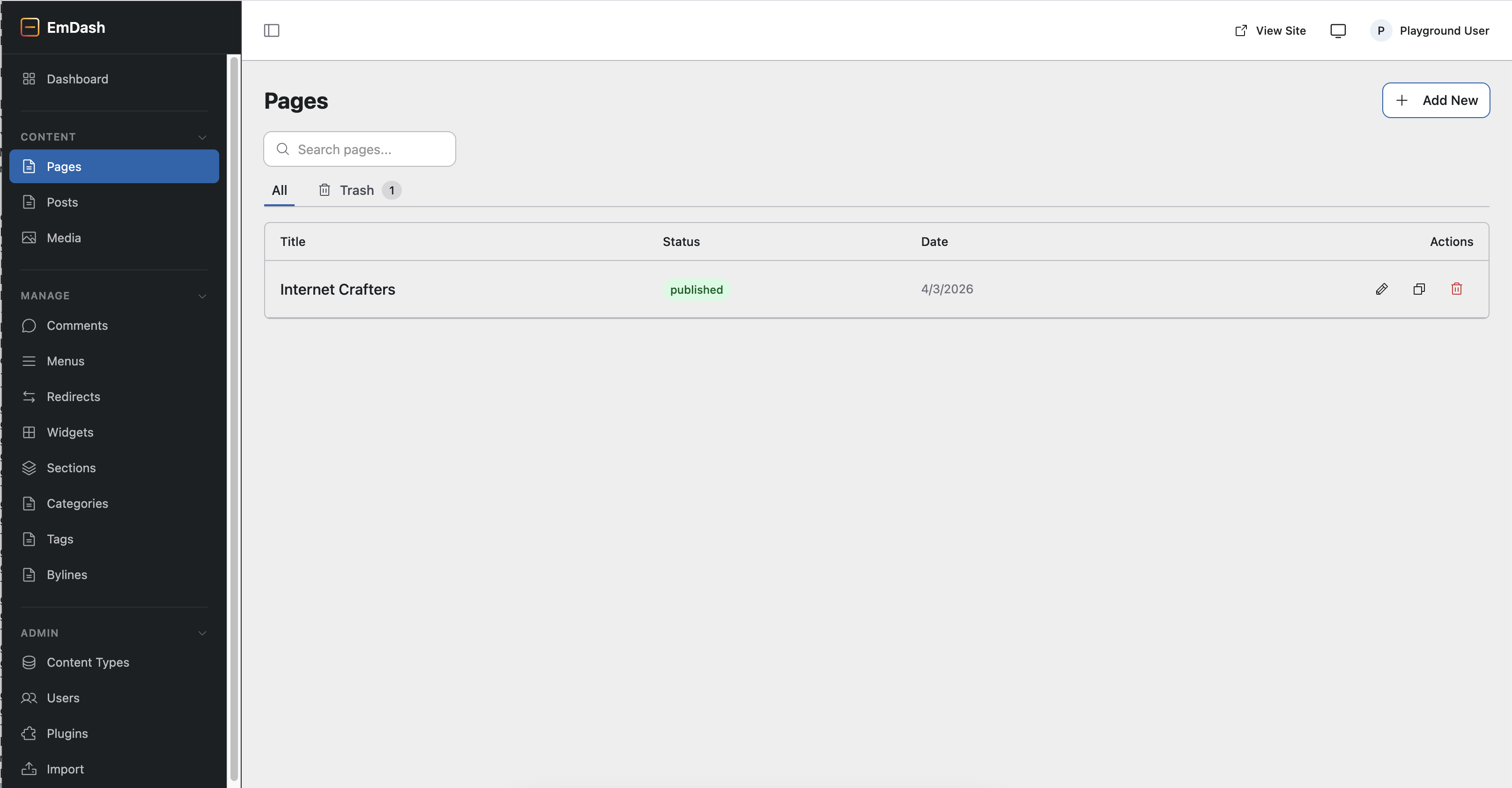Switch to the Trash tab
The height and width of the screenshot is (788, 1512).
(x=357, y=190)
